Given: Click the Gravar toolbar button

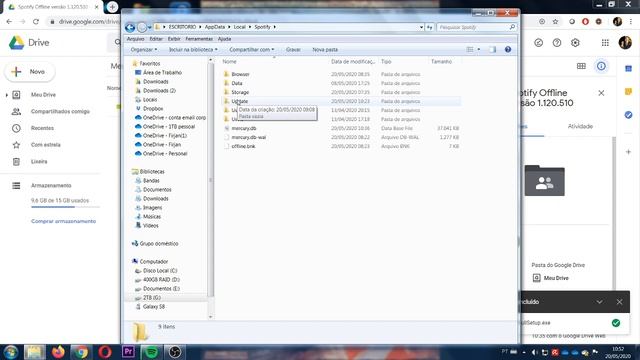Looking at the screenshot, I should coord(293,49).
